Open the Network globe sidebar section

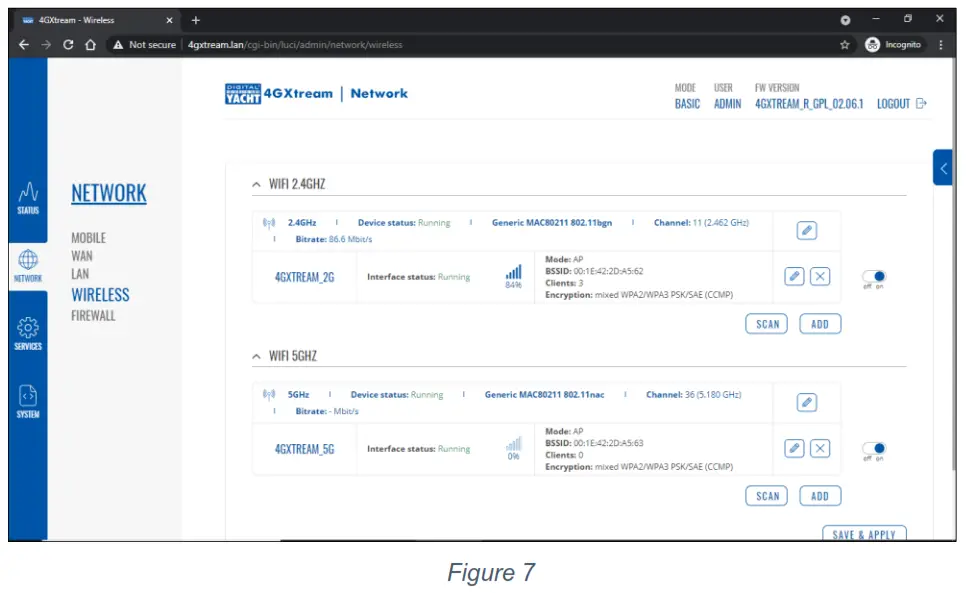click(28, 267)
